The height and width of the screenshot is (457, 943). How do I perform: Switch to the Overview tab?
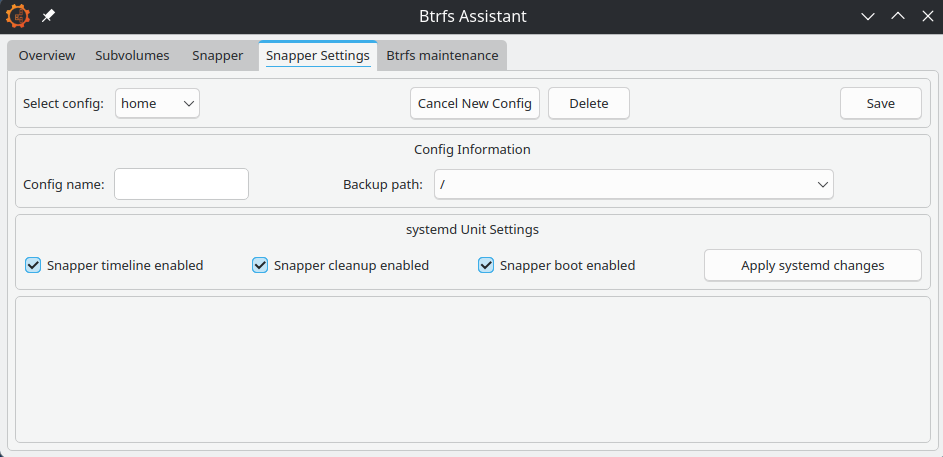(47, 56)
